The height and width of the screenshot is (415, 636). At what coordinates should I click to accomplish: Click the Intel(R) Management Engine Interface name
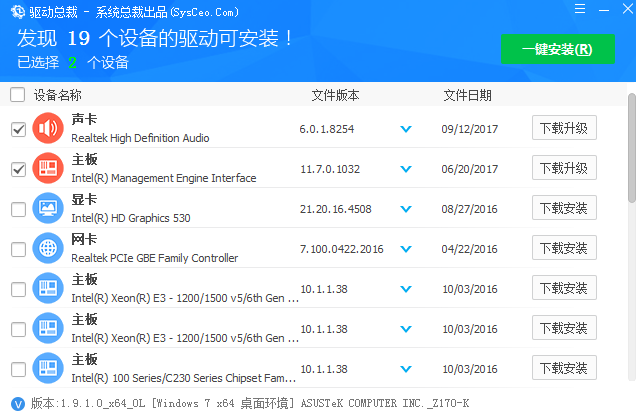(164, 178)
